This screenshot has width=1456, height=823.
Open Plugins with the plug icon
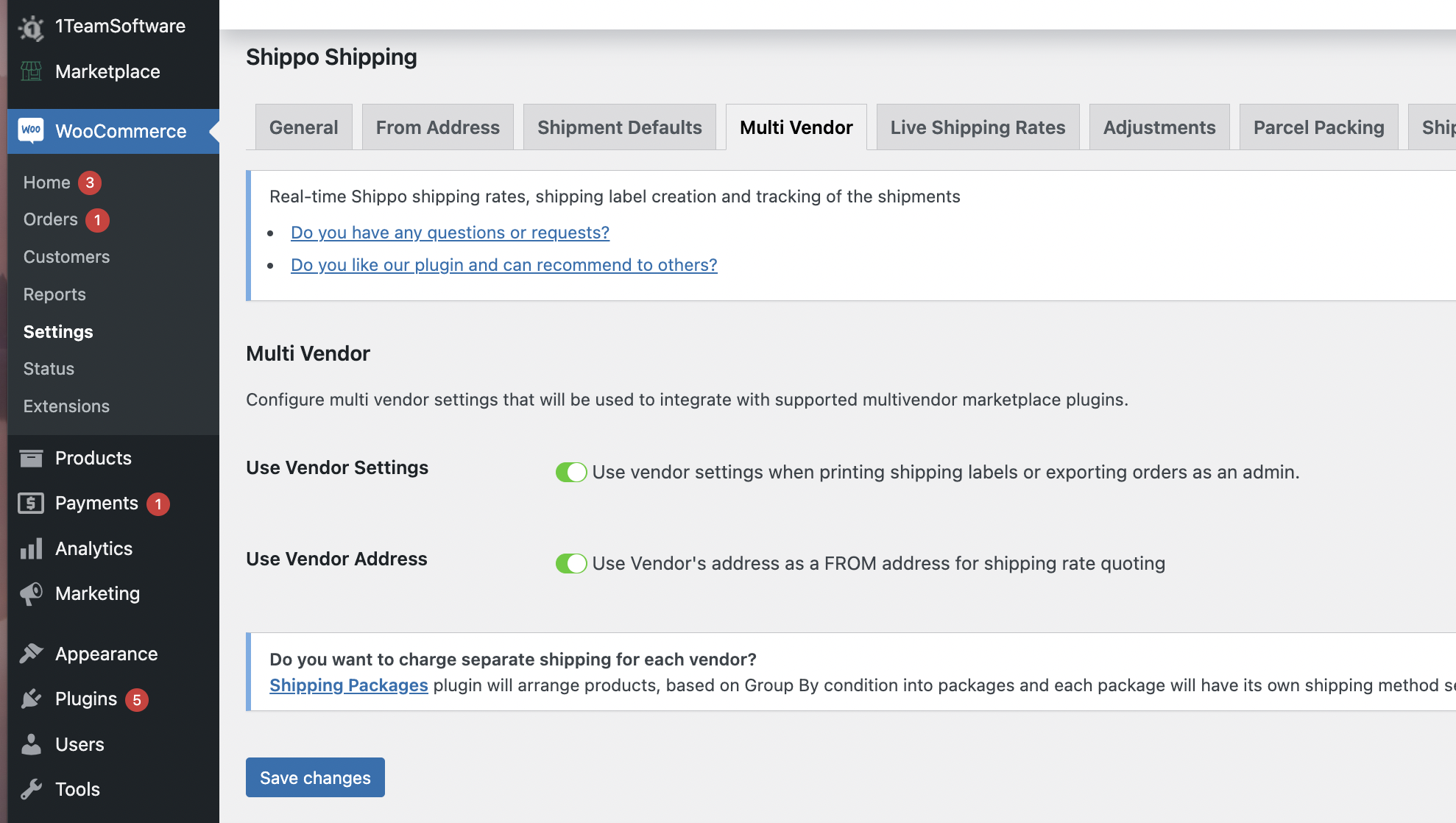point(31,699)
